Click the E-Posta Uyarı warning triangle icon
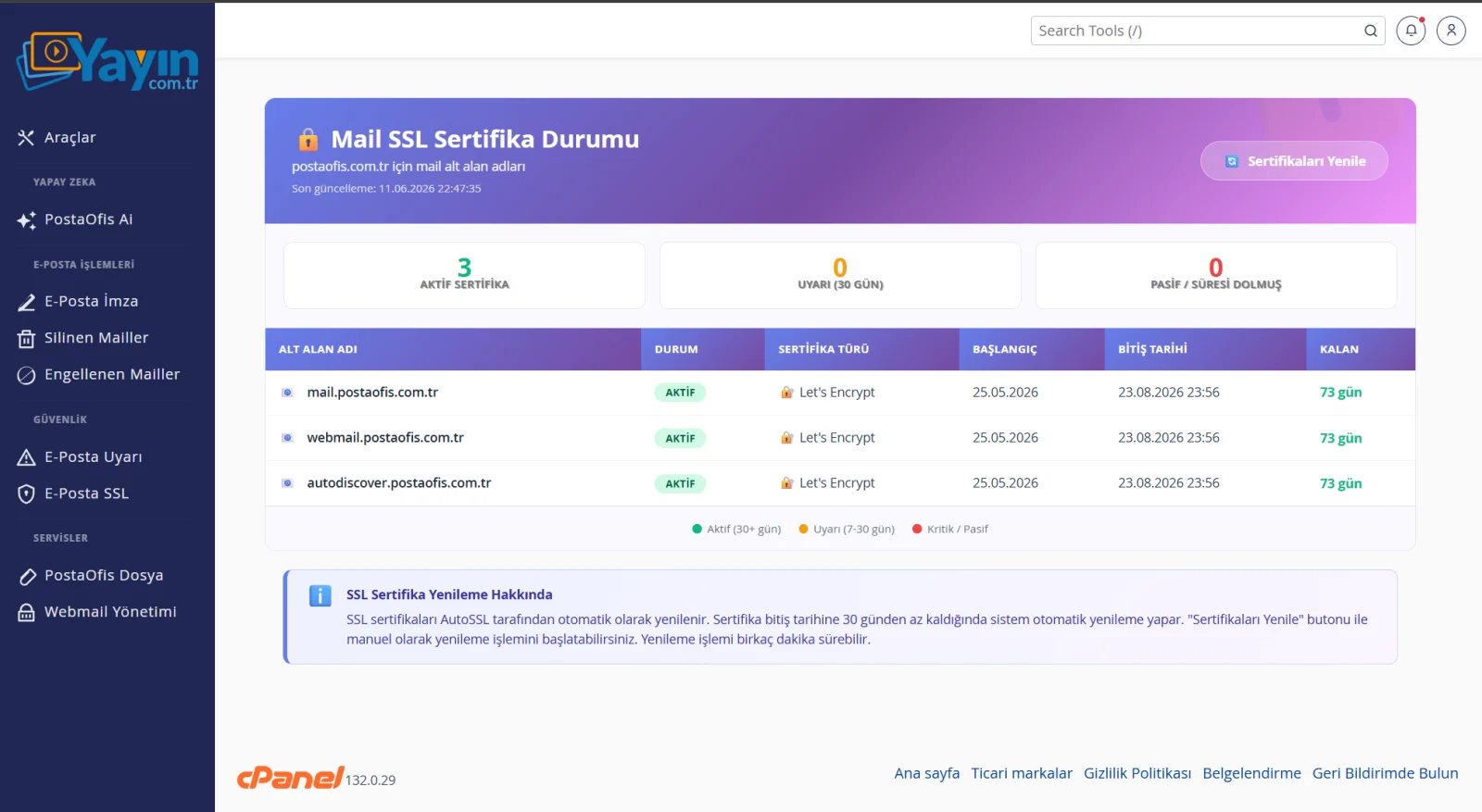Image resolution: width=1482 pixels, height=812 pixels. point(26,457)
